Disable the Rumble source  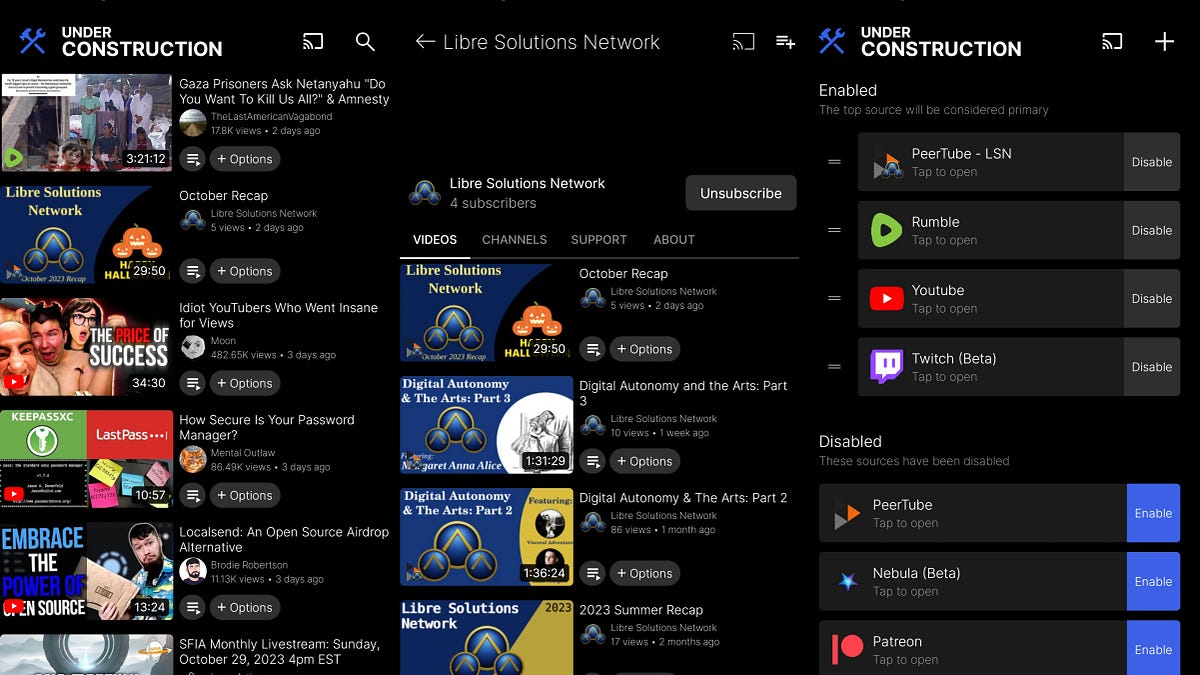(x=1152, y=230)
